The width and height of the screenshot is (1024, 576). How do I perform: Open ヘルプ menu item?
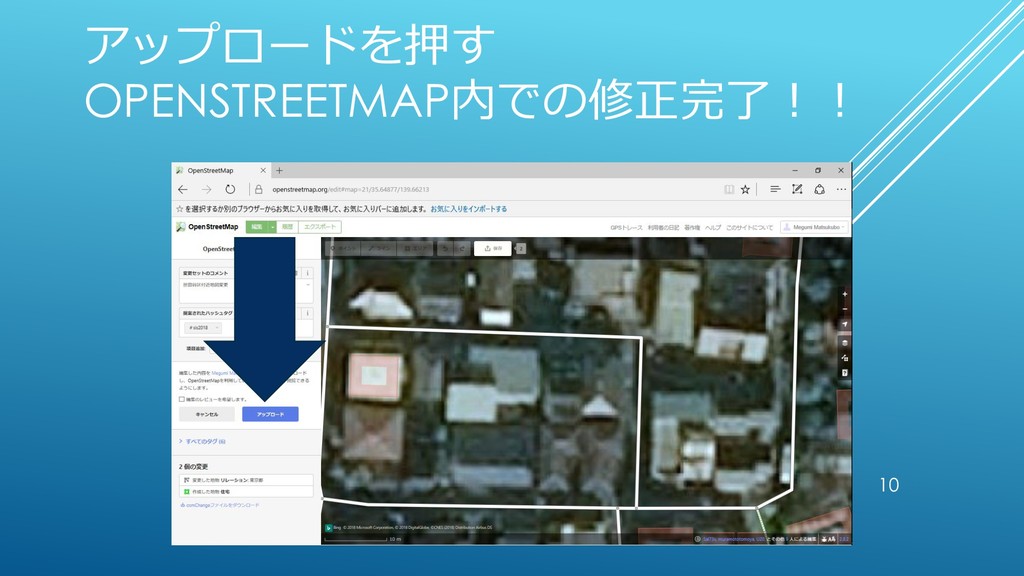(x=713, y=227)
